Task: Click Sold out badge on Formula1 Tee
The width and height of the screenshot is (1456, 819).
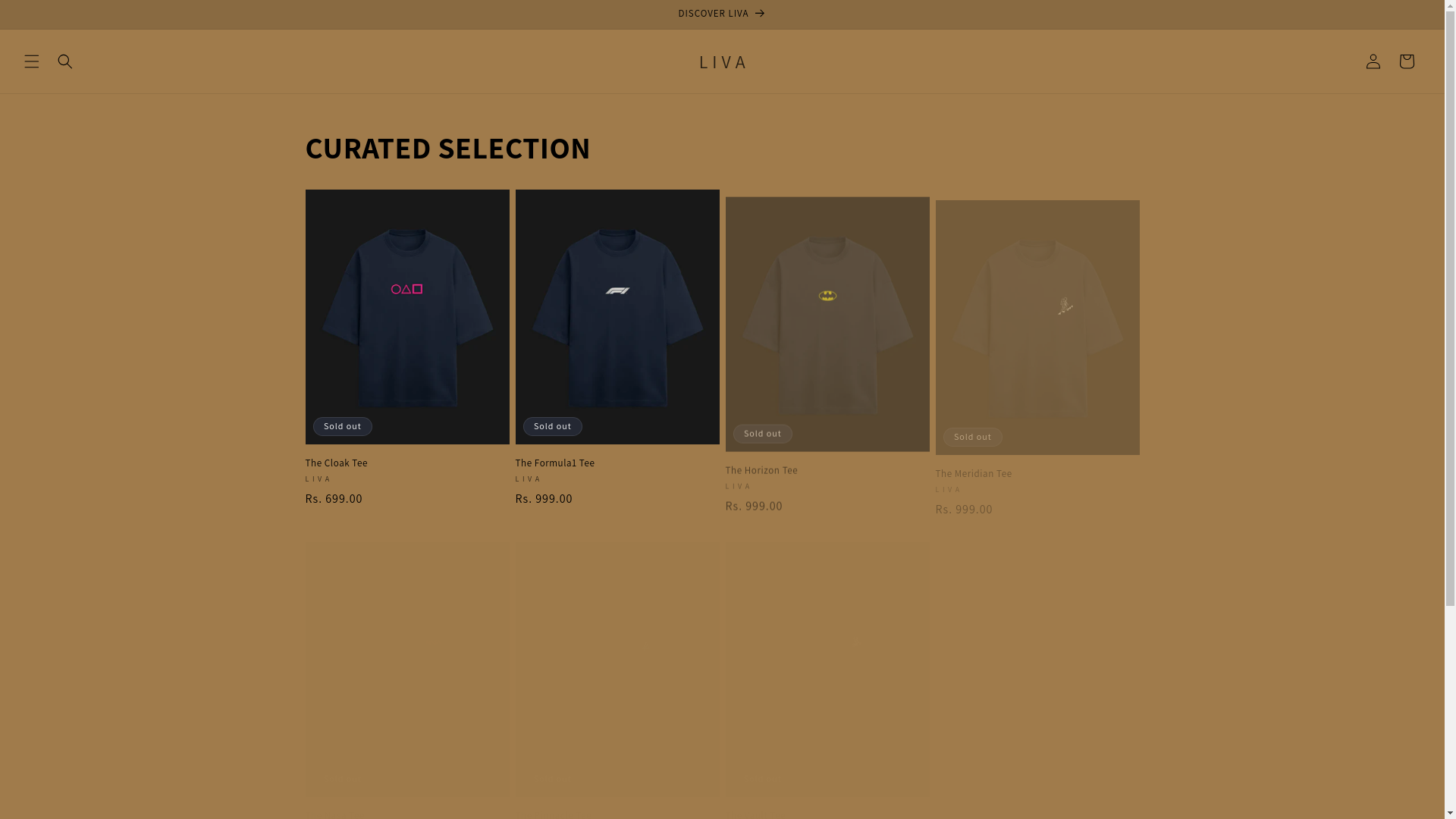Action: pyautogui.click(x=553, y=426)
